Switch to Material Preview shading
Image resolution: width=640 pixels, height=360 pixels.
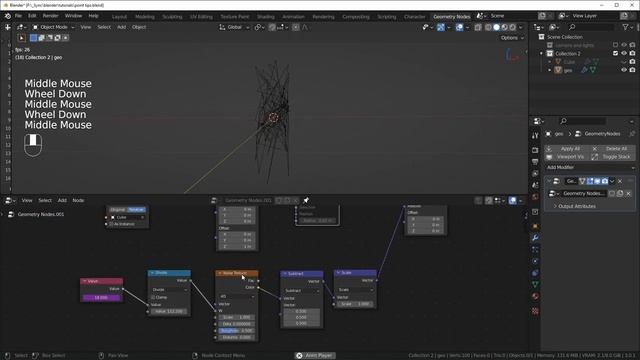tap(504, 27)
